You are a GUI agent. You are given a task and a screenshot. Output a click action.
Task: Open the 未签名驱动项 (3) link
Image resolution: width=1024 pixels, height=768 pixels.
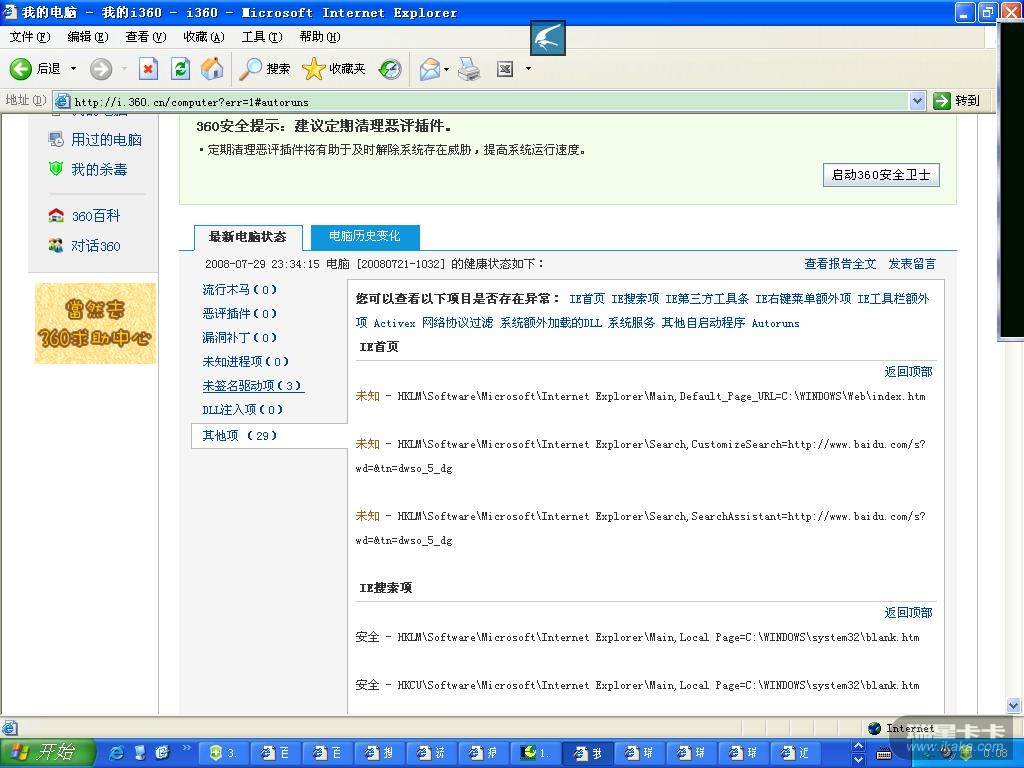[252, 386]
